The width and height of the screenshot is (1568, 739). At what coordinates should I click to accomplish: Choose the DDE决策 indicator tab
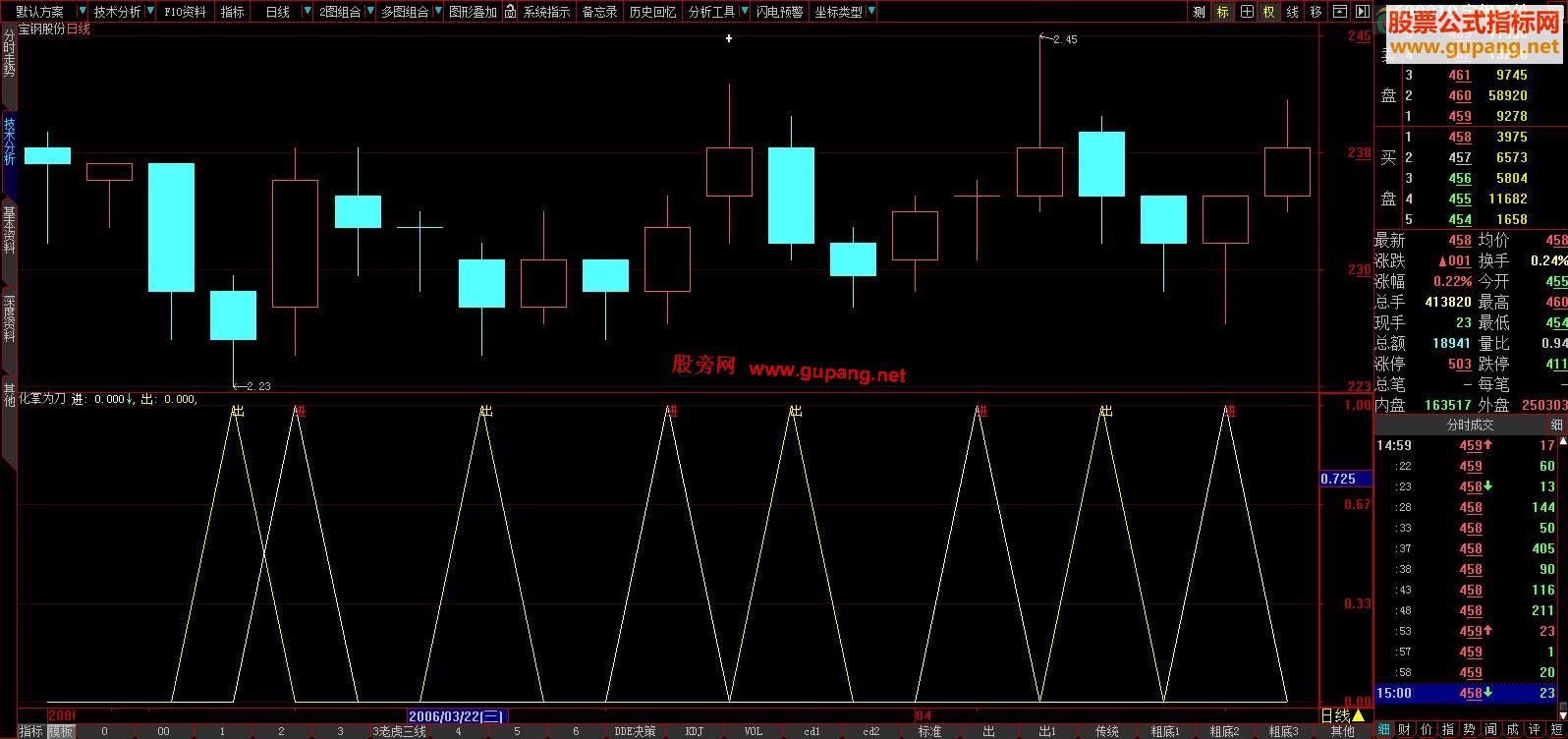635,731
